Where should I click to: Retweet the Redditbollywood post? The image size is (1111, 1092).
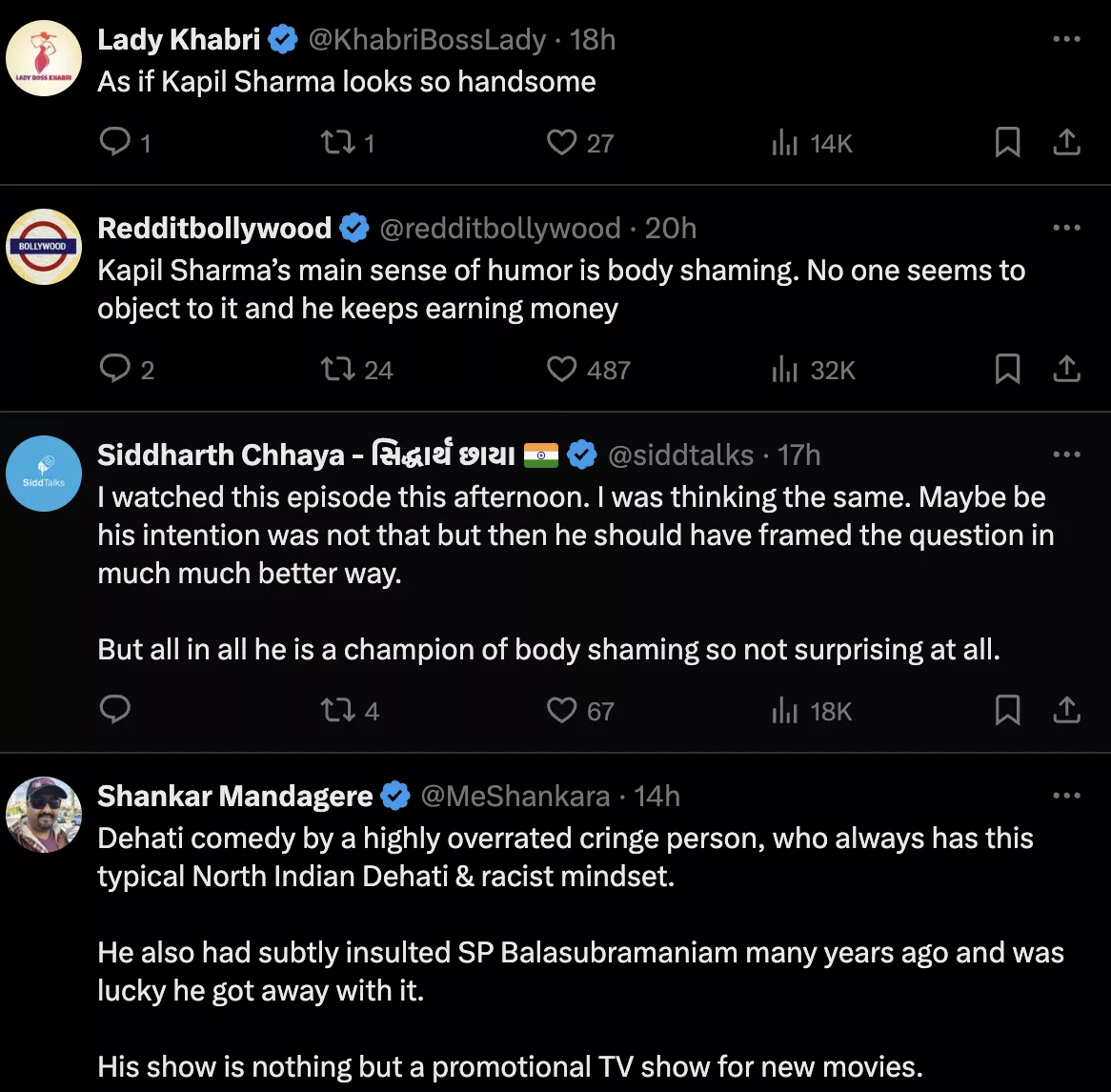[338, 369]
